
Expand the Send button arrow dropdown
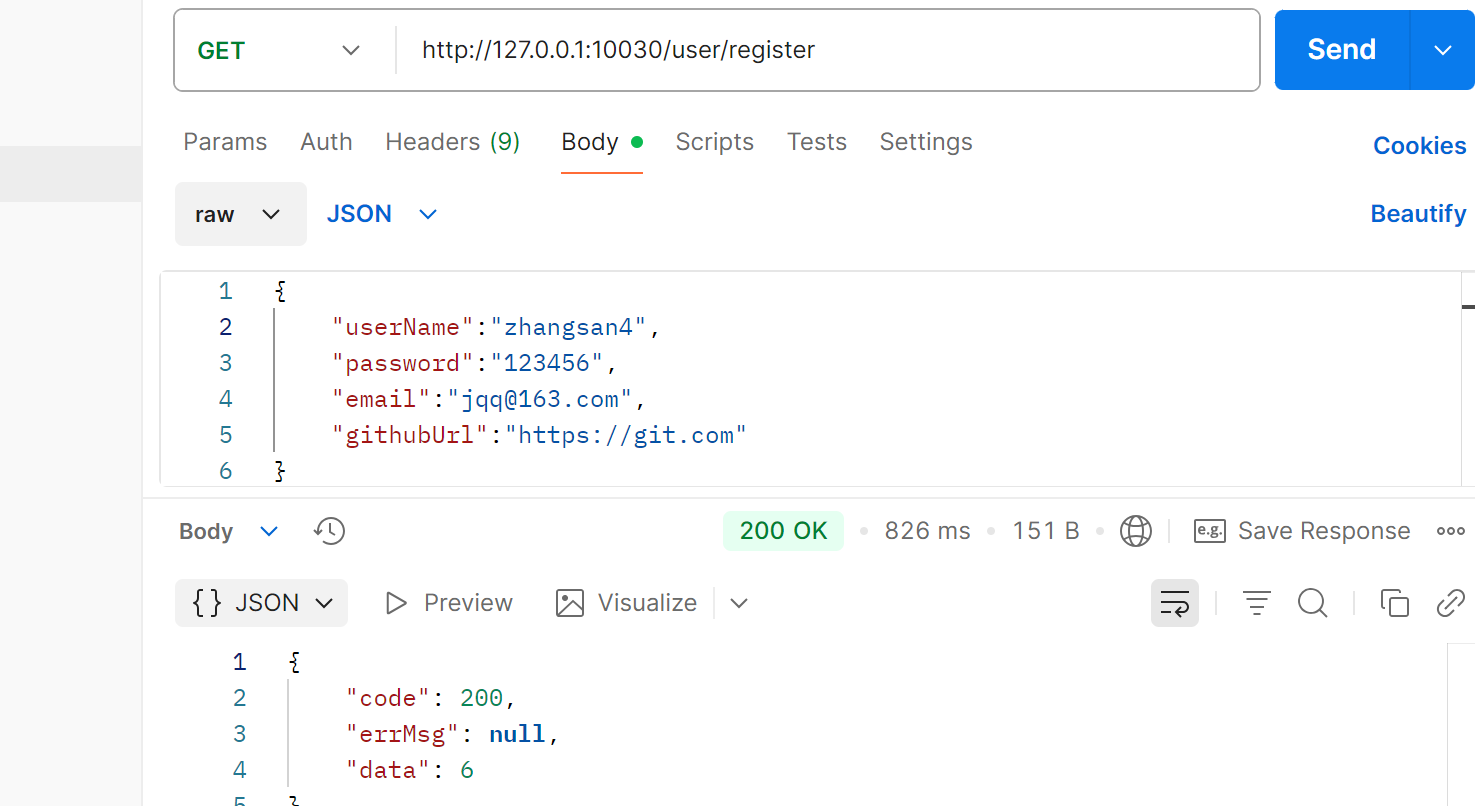click(x=1442, y=50)
